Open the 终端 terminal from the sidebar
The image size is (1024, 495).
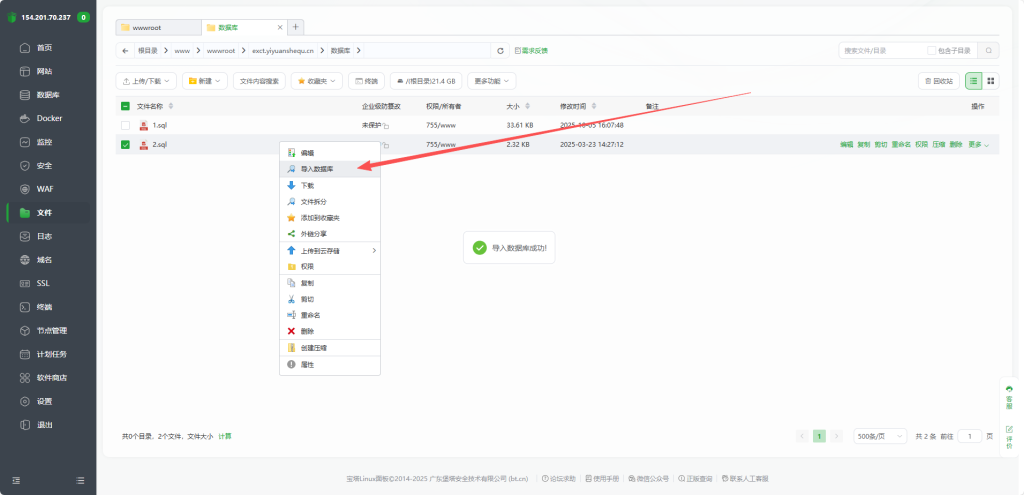(43, 307)
